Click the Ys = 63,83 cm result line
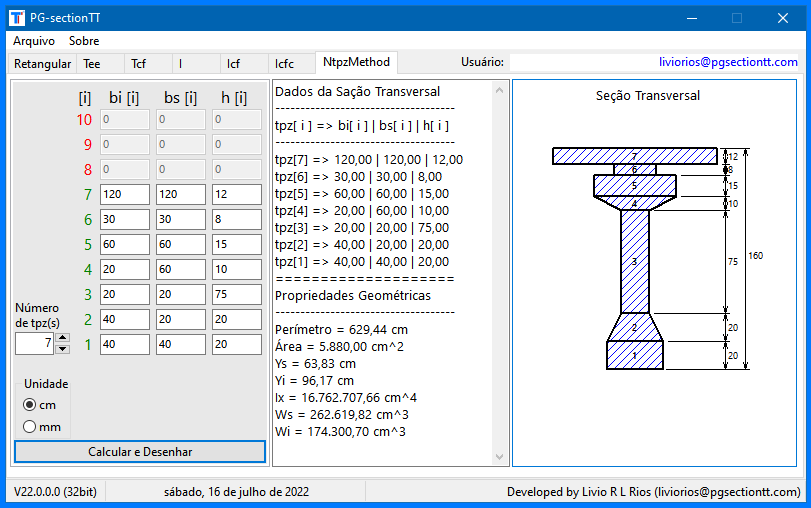Screen dimensions: 811x508 pos(316,364)
